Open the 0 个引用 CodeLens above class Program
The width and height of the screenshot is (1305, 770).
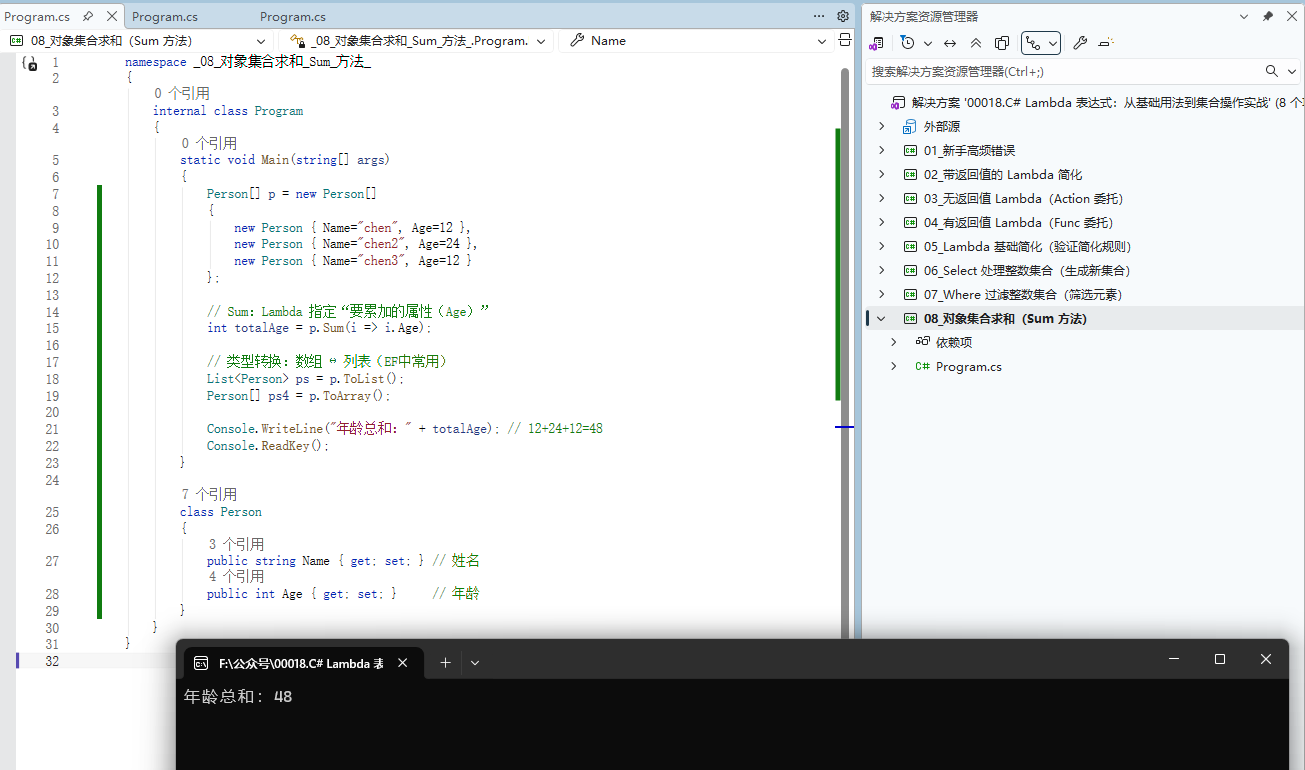coord(181,94)
